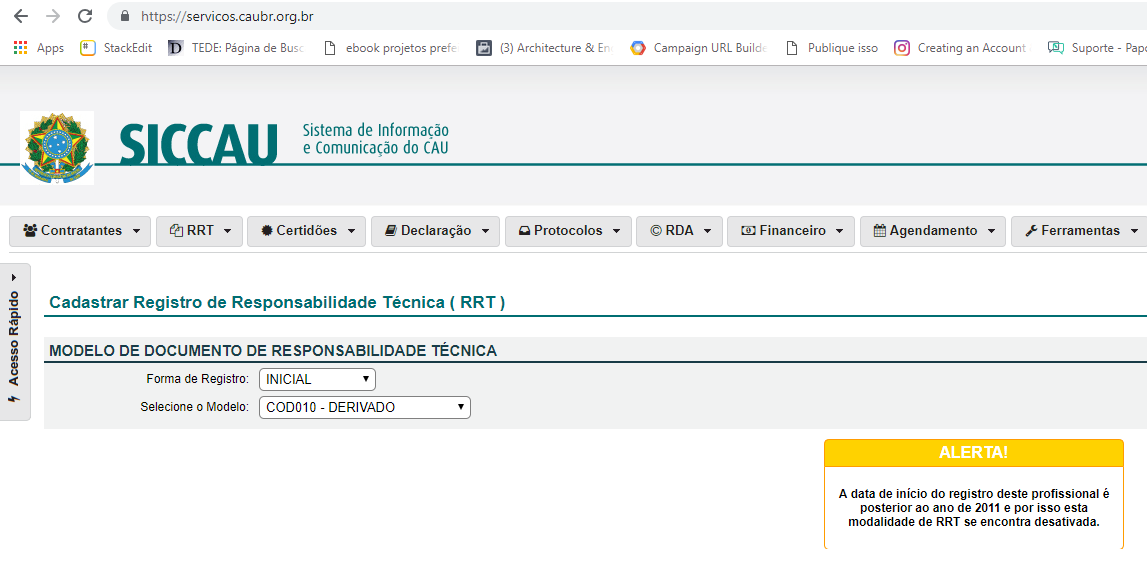Image resolution: width=1147 pixels, height=562 pixels.
Task: Open the Protocolos menu
Action: pyautogui.click(x=568, y=231)
